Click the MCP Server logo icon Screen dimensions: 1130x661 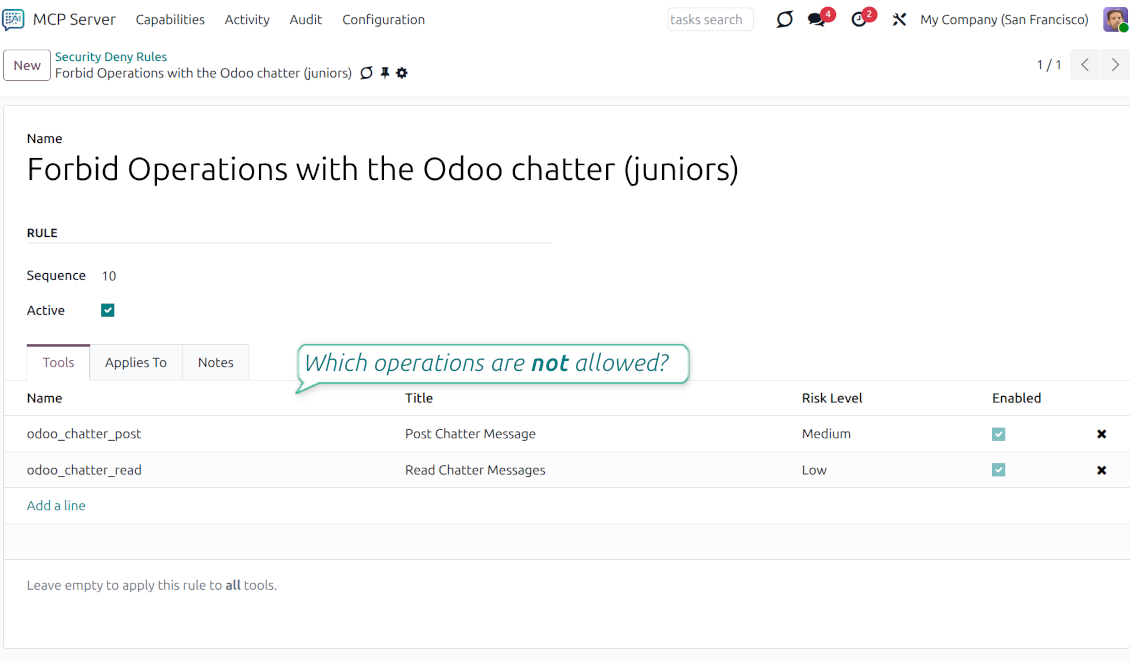pyautogui.click(x=14, y=19)
